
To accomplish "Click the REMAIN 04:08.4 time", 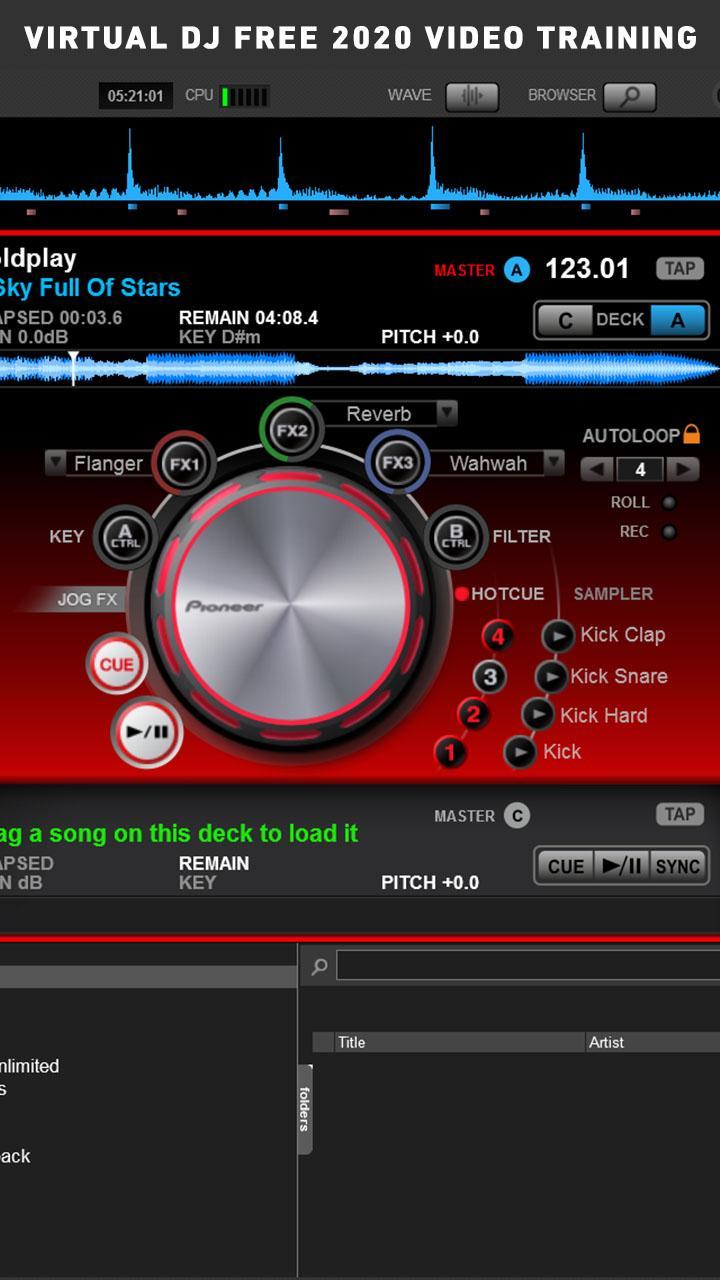I will pyautogui.click(x=249, y=318).
